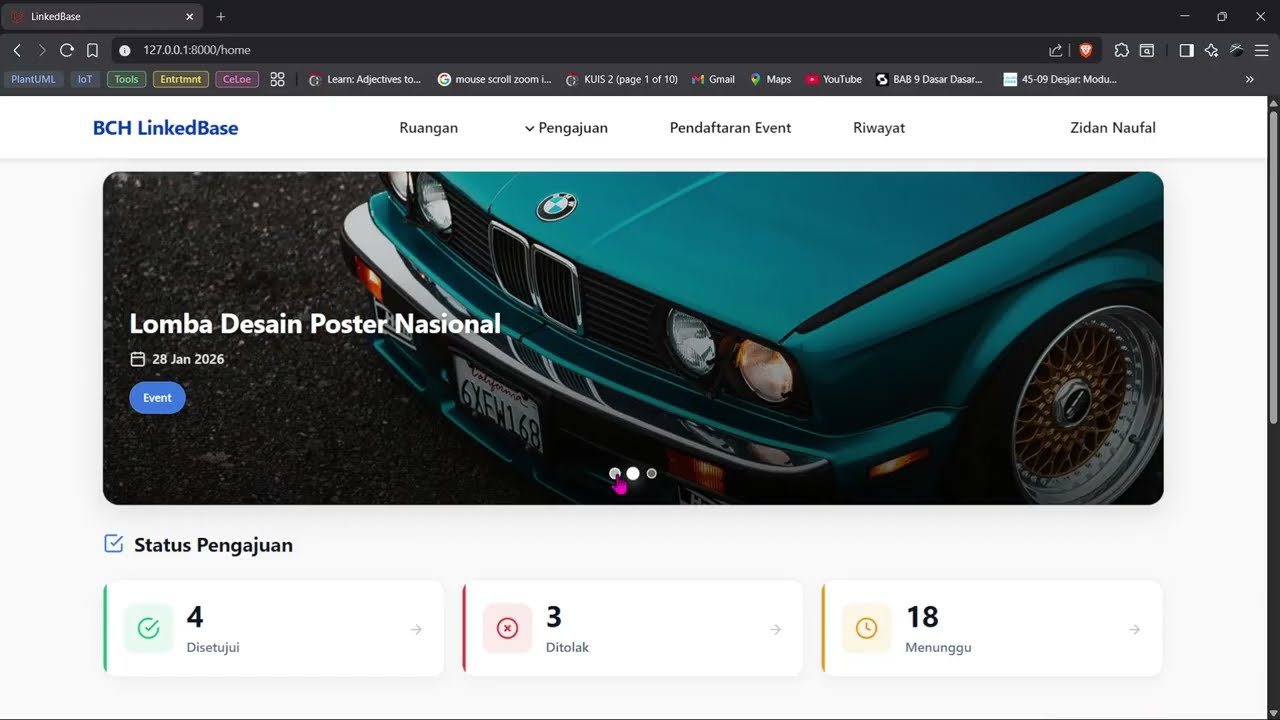
Task: Click the checkbox icon beside Status Pengajuan
Action: pos(113,544)
